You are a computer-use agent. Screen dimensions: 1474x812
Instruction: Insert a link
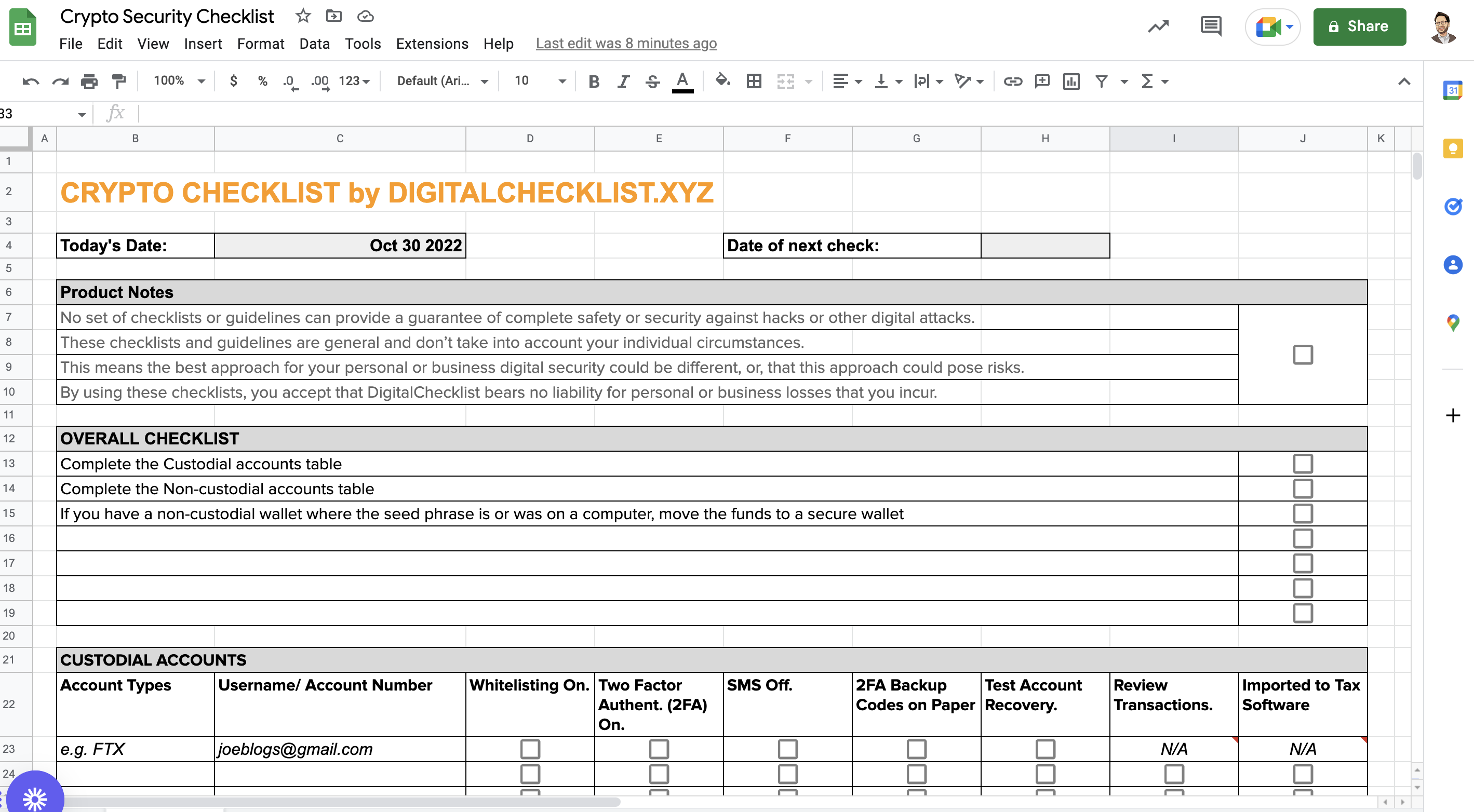[1013, 81]
